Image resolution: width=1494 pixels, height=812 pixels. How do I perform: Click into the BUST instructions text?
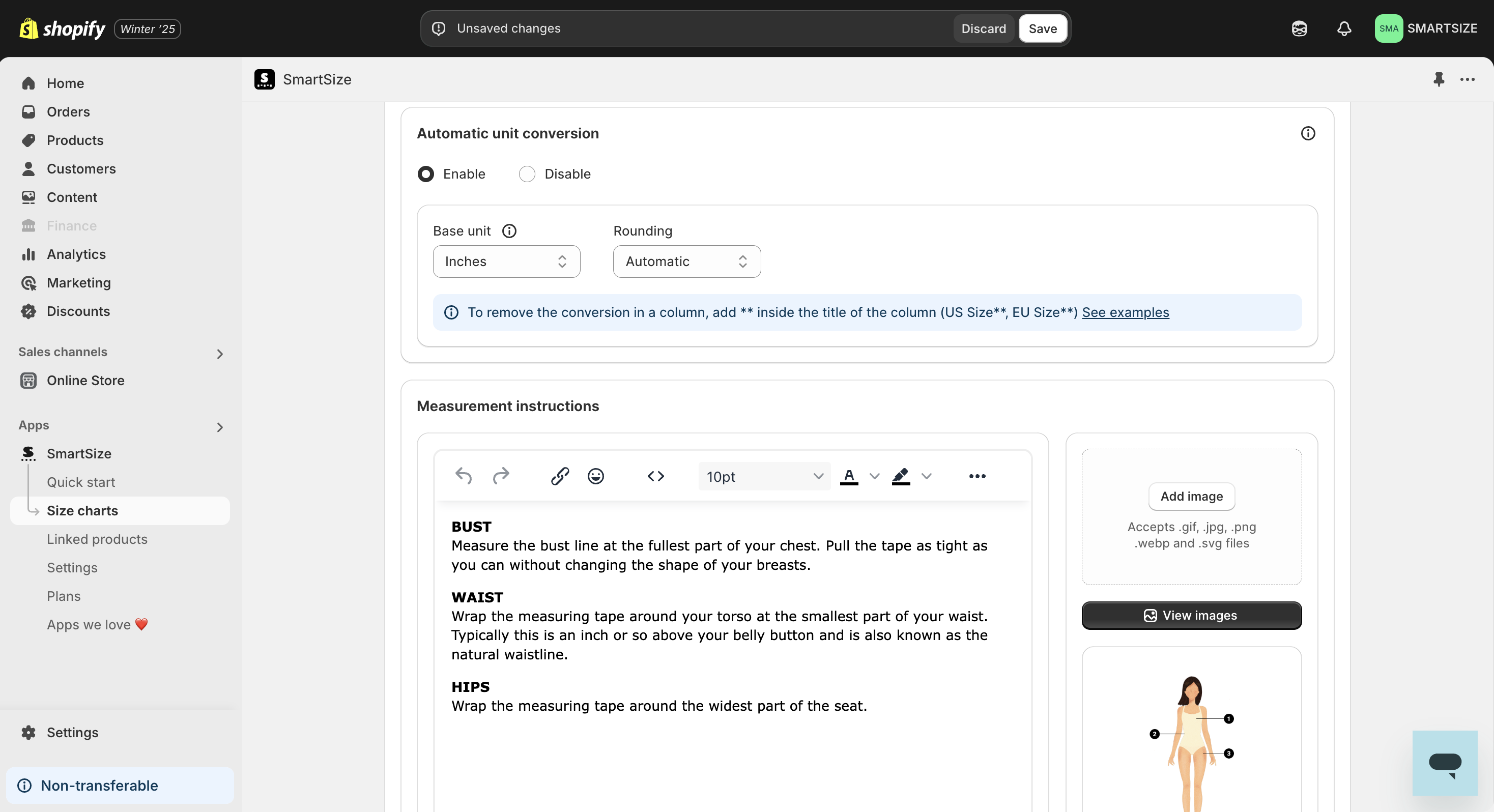click(719, 556)
